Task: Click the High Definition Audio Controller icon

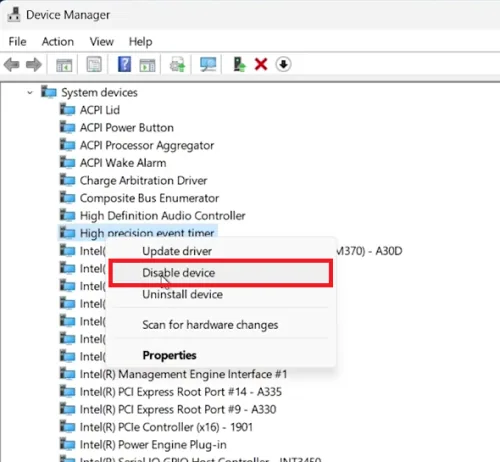Action: [x=67, y=215]
